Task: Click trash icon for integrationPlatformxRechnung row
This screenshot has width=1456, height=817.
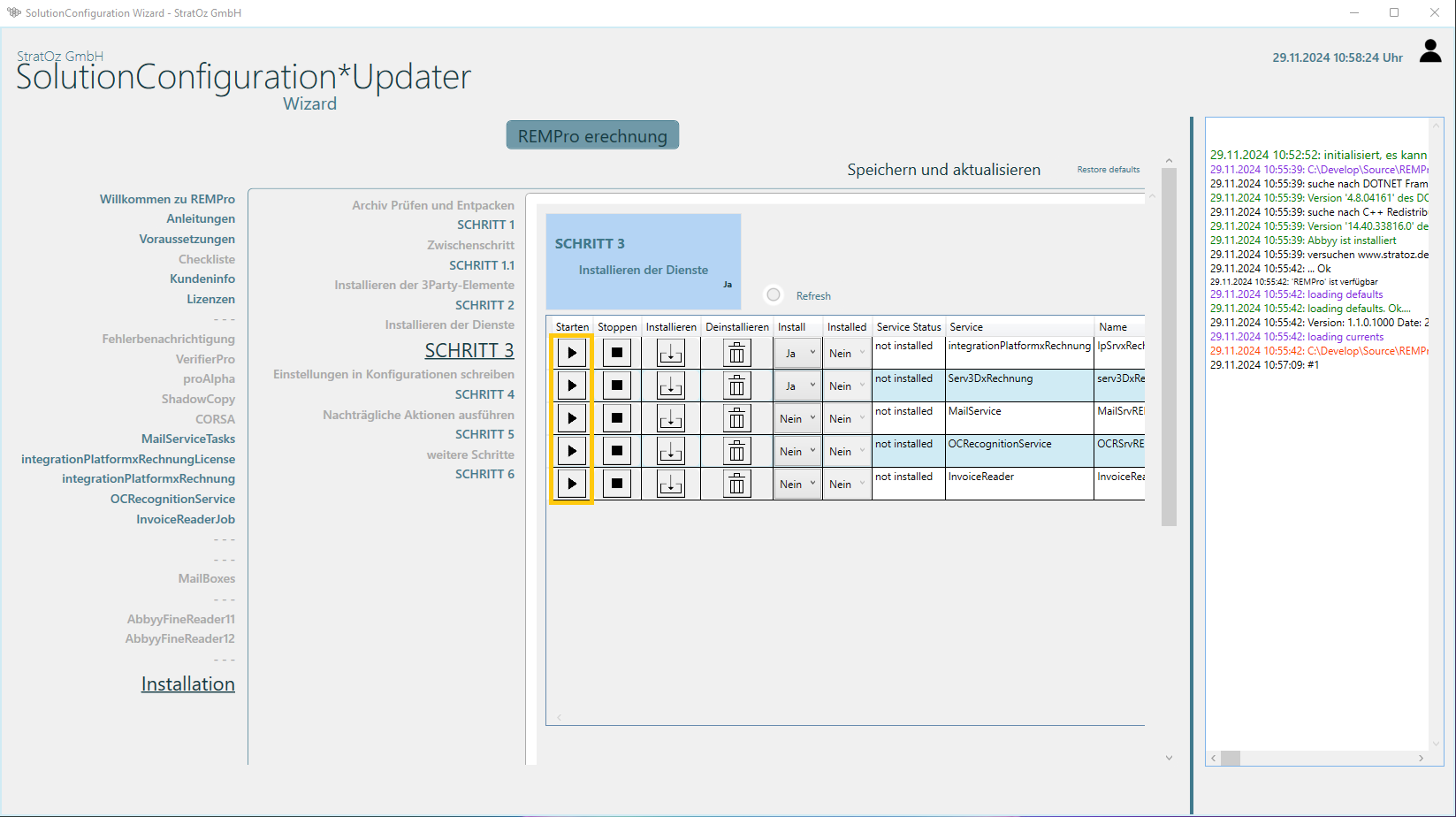Action: [736, 354]
